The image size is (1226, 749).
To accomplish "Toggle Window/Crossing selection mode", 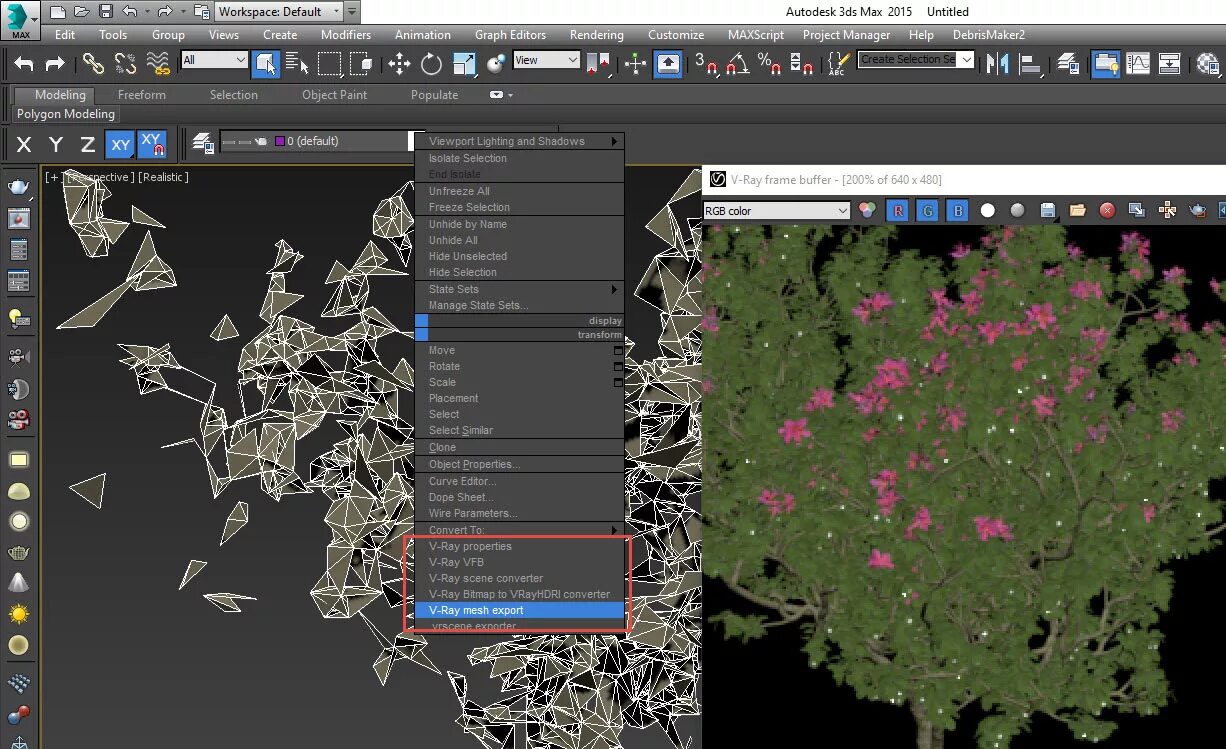I will click(x=361, y=65).
